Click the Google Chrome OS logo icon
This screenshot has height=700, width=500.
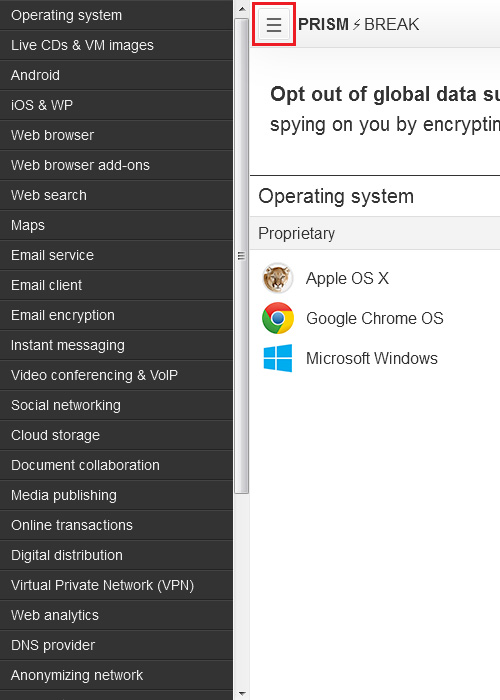point(278,318)
